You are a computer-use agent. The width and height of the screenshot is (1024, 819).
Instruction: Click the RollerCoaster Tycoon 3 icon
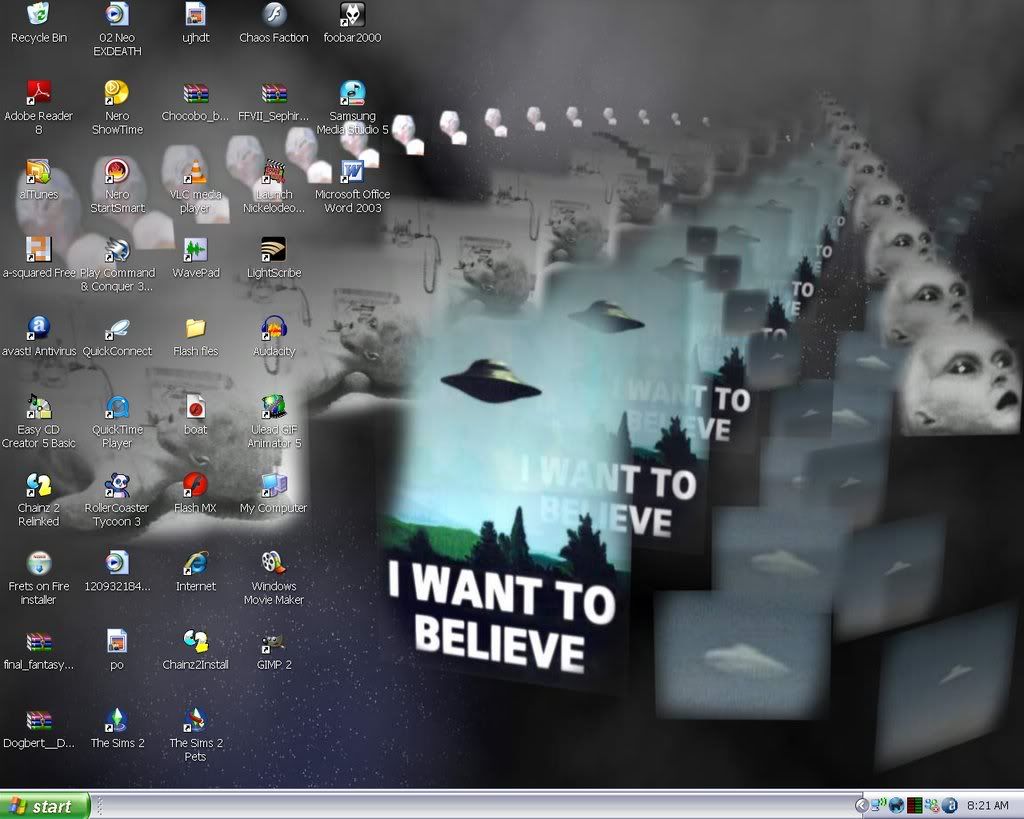click(117, 485)
